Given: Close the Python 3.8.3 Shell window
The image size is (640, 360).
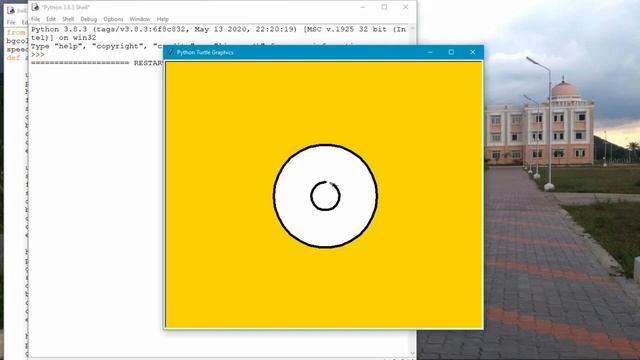Looking at the screenshot, I should (x=405, y=7).
